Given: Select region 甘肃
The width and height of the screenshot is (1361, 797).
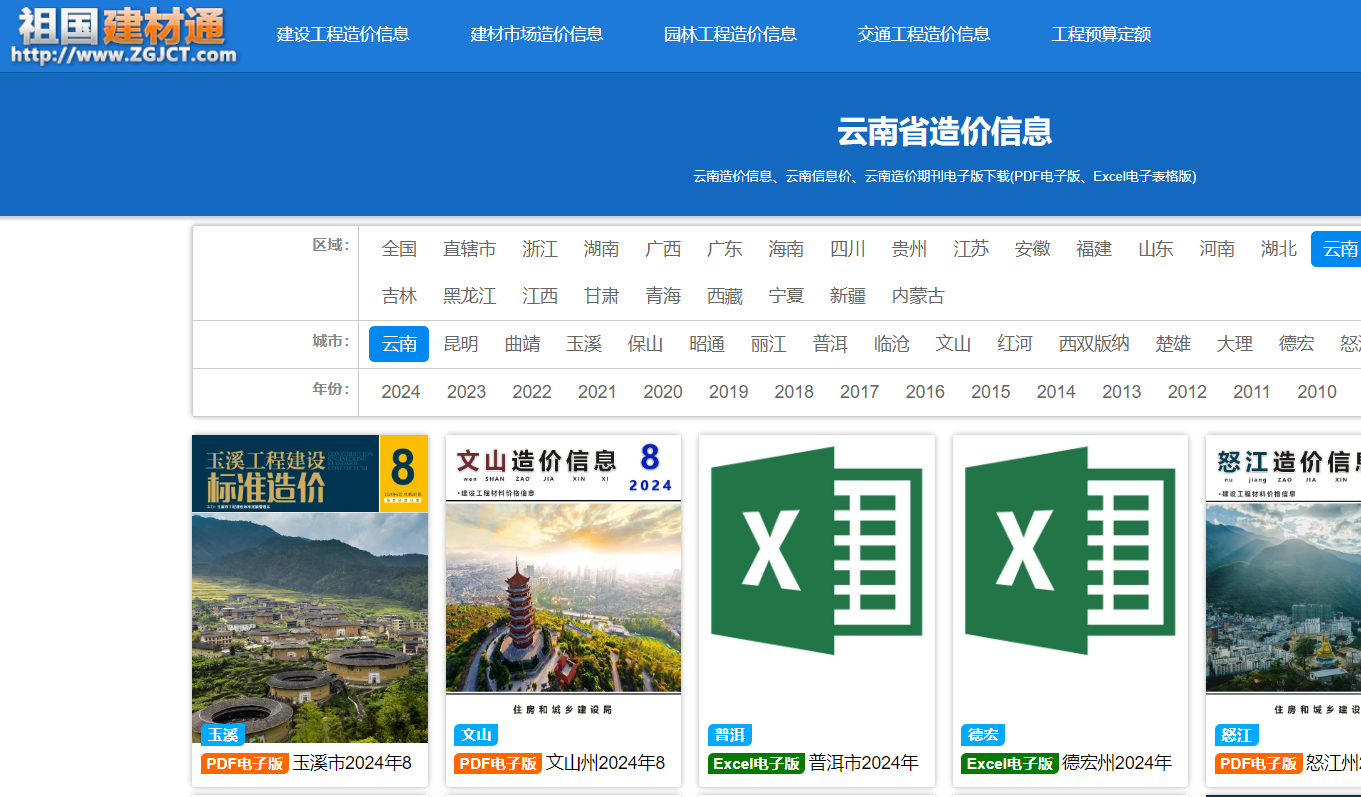Looking at the screenshot, I should (602, 296).
